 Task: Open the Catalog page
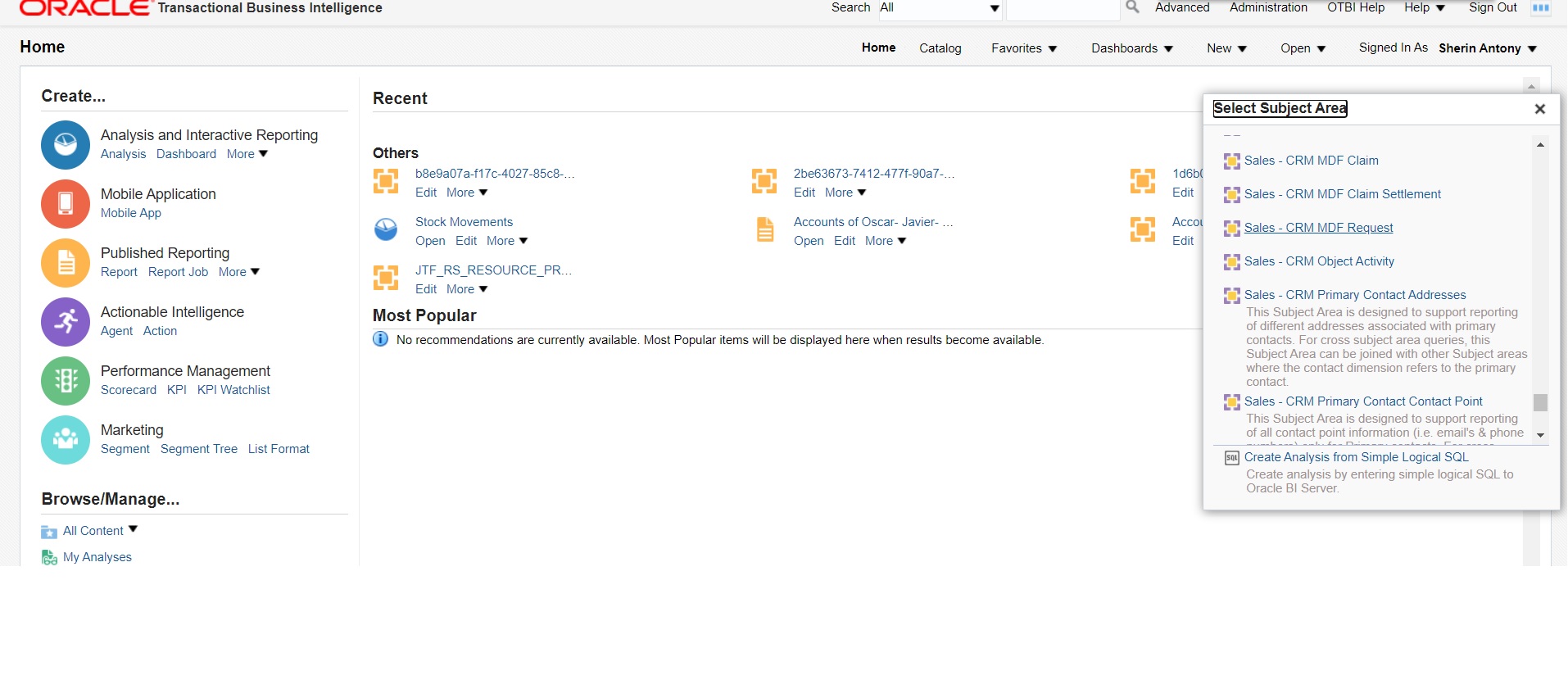coord(940,48)
